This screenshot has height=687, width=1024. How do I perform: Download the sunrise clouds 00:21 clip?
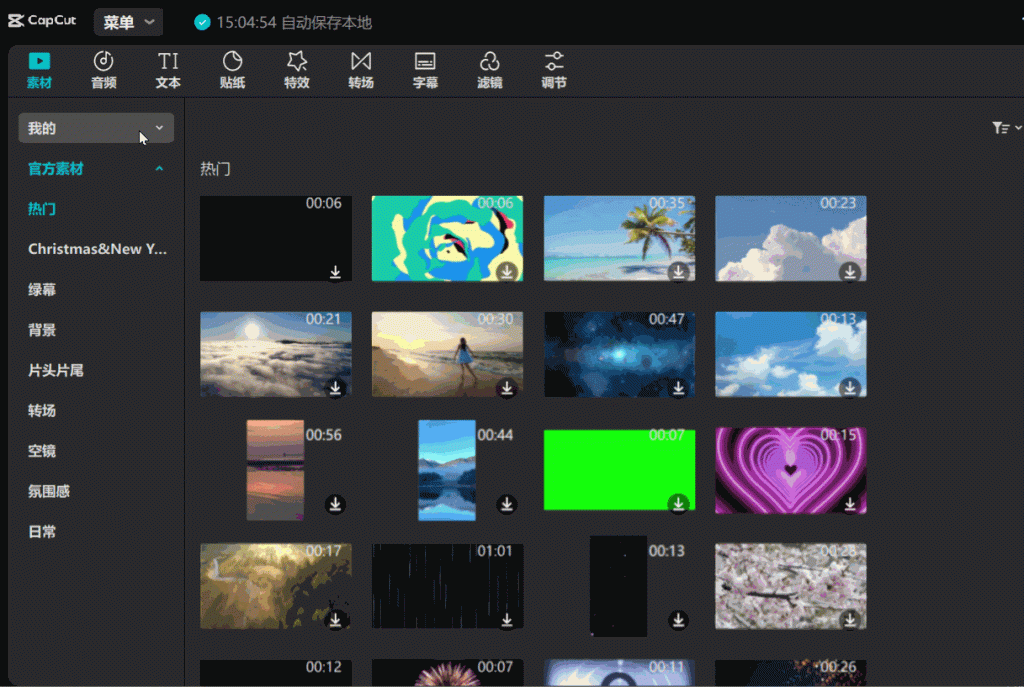coord(335,388)
